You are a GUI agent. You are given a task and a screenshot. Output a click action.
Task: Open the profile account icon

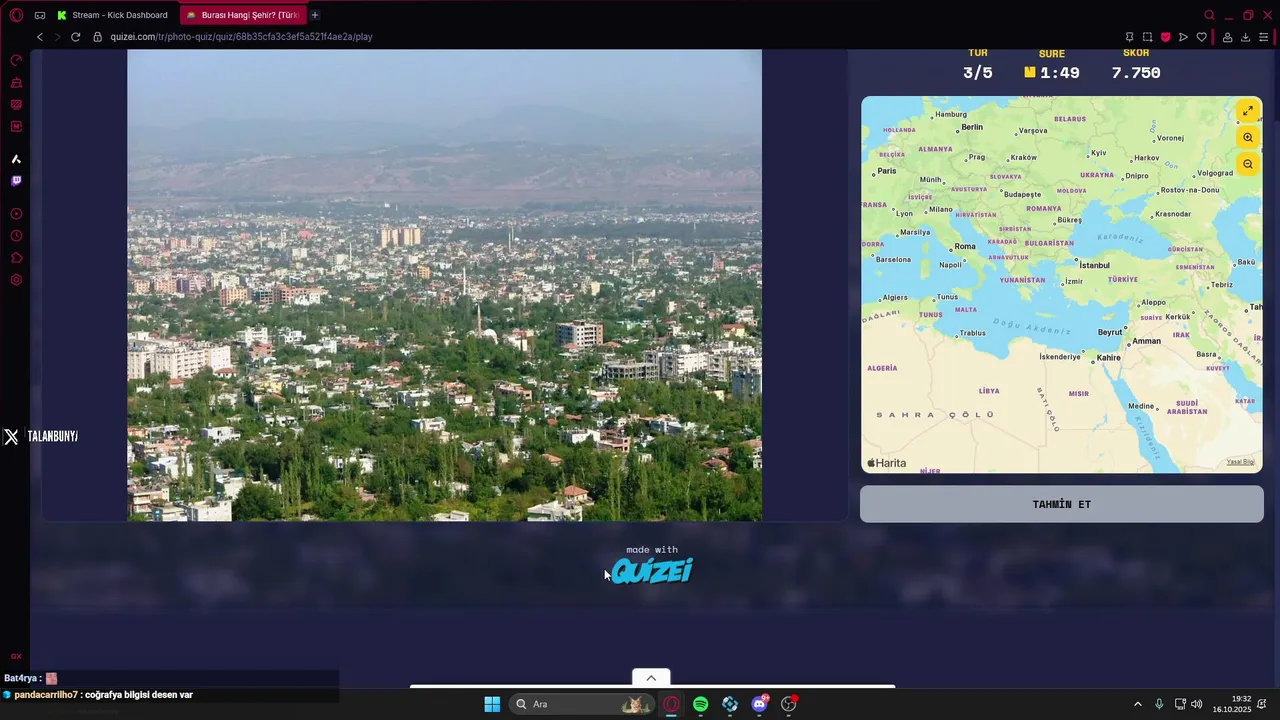point(1227,37)
